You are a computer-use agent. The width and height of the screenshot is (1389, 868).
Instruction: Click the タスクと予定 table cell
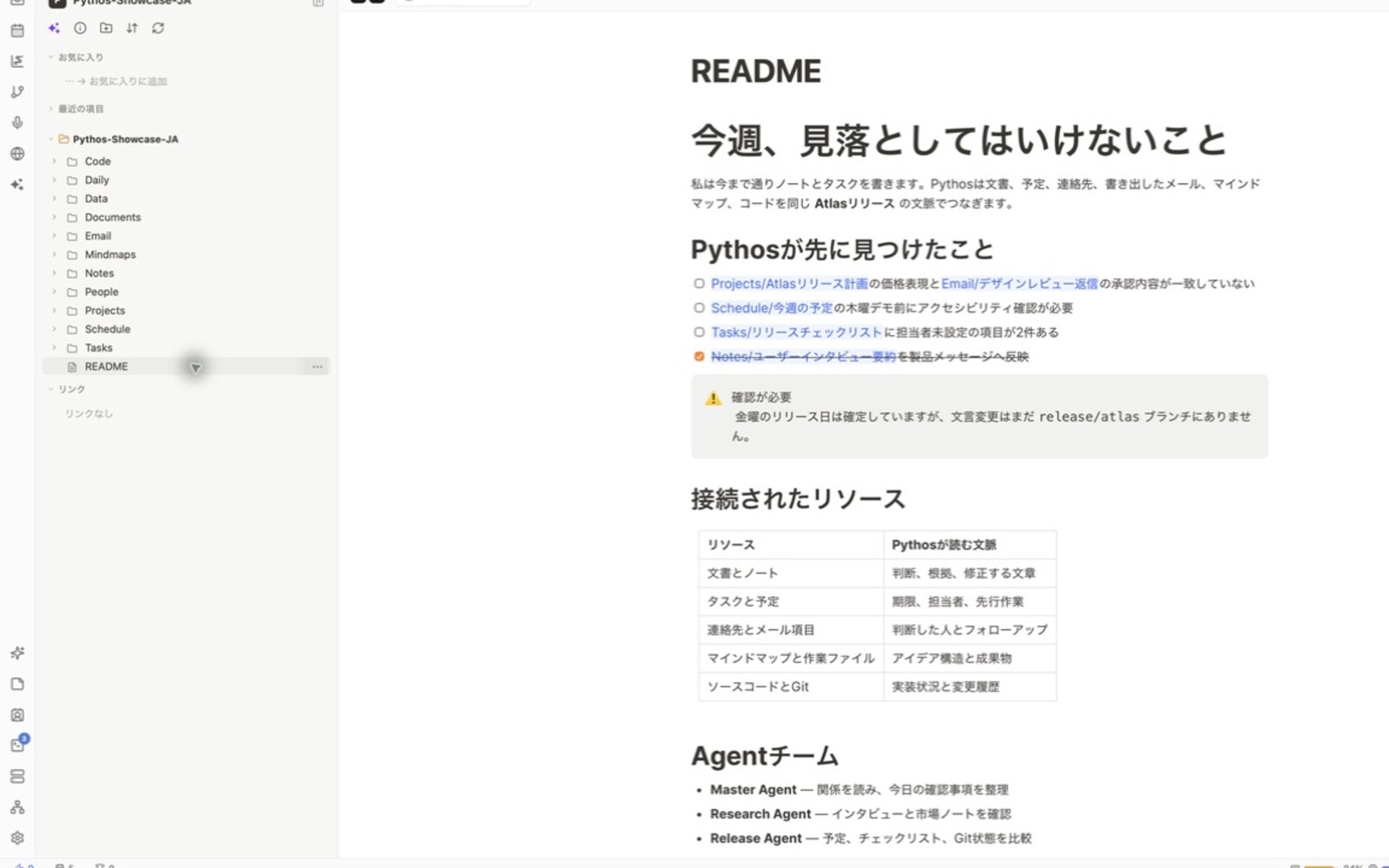click(x=791, y=602)
